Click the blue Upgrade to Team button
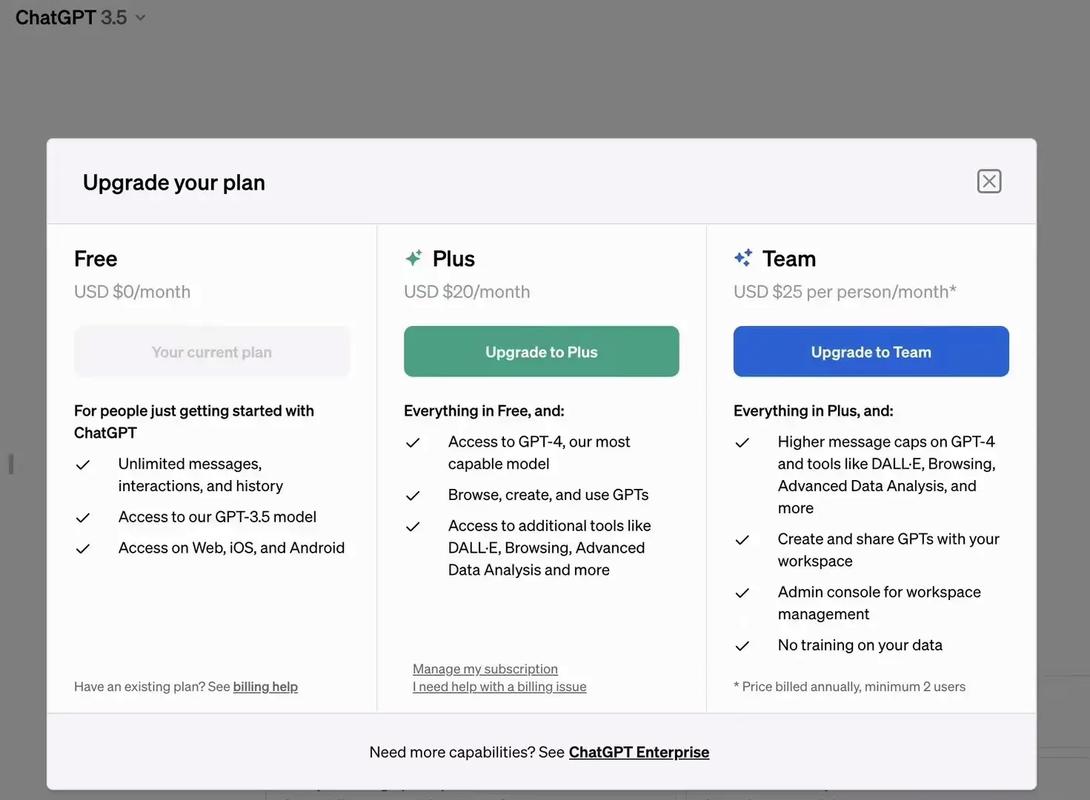Image resolution: width=1090 pixels, height=800 pixels. click(x=871, y=352)
